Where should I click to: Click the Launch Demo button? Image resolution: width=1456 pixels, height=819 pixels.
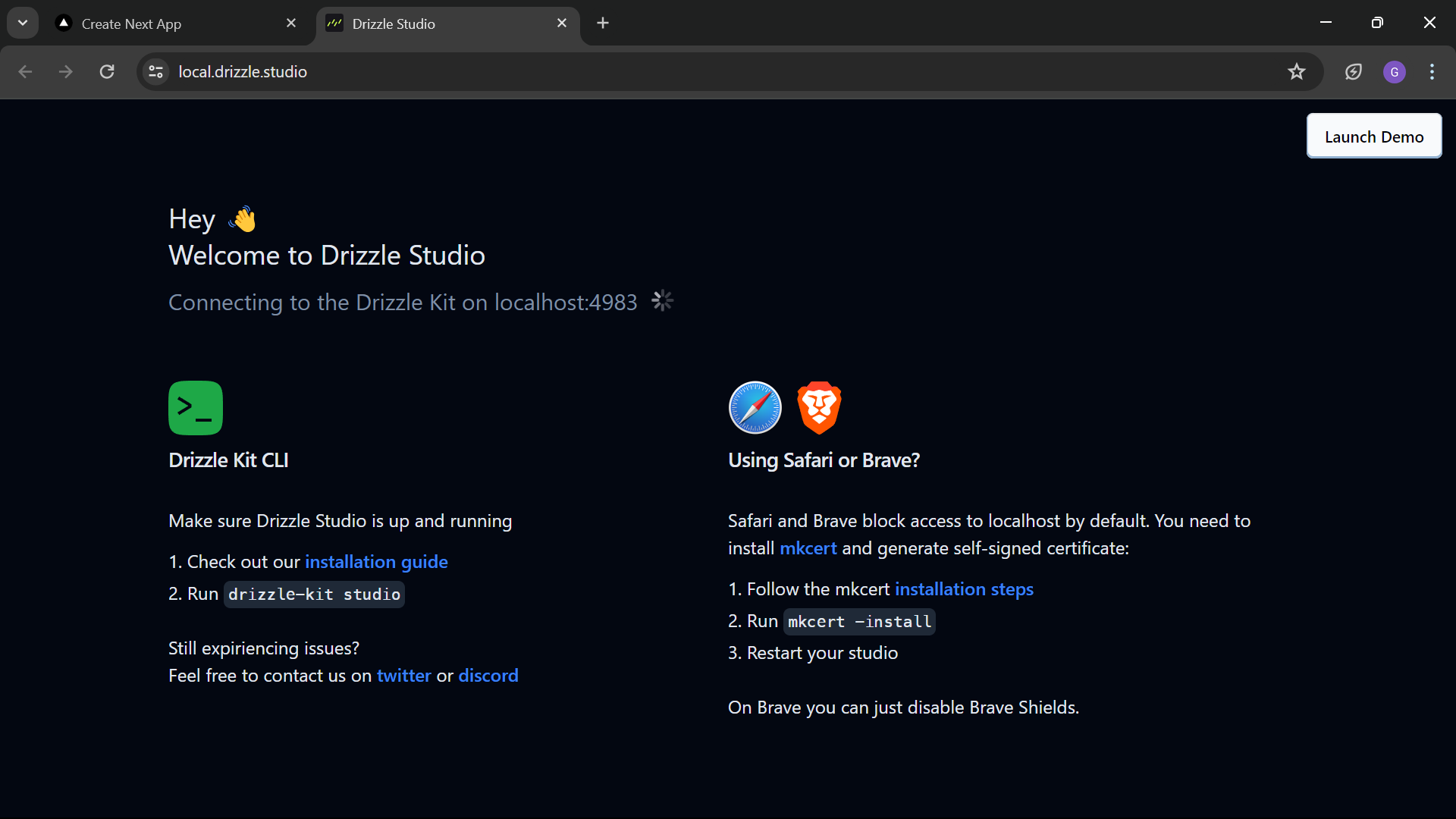[1374, 136]
